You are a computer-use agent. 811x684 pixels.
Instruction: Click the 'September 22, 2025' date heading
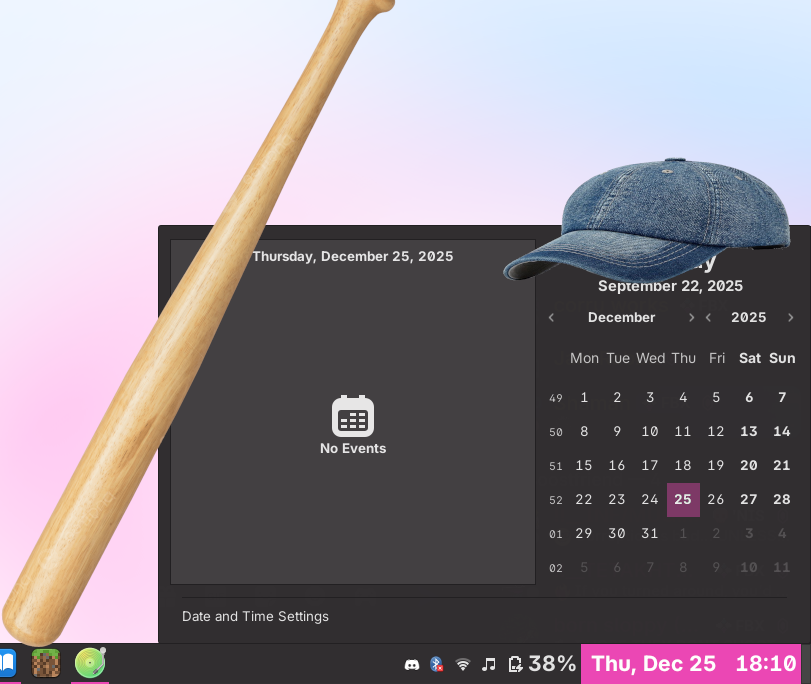670,286
